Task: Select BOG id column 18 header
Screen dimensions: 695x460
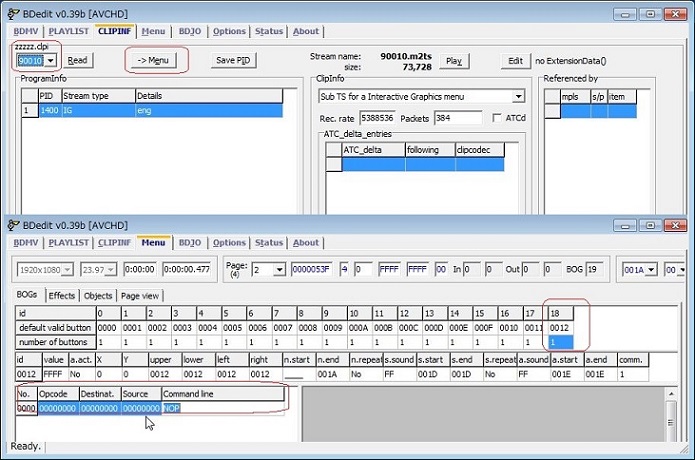Action: click(x=561, y=313)
